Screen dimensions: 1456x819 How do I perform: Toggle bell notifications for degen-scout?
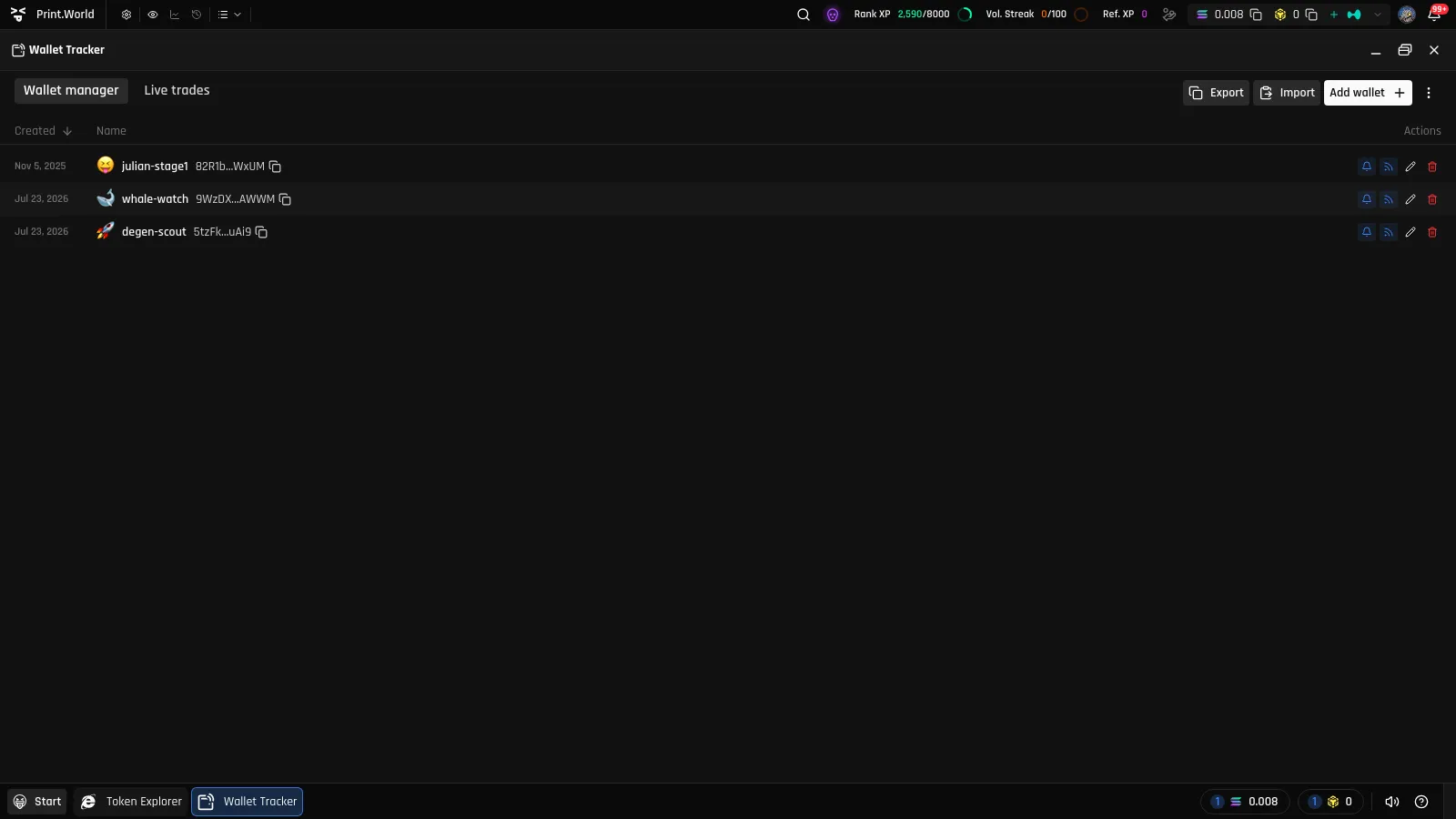click(x=1367, y=232)
